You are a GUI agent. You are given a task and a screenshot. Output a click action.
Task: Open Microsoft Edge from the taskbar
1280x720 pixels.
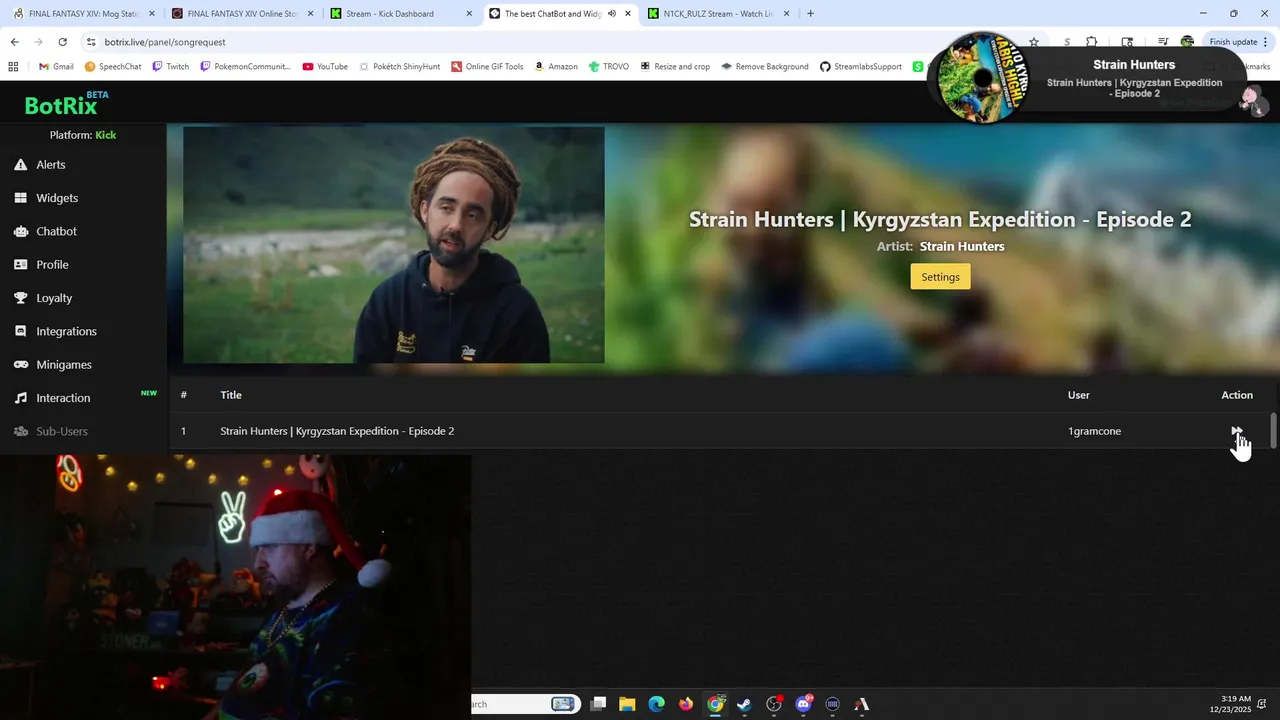pyautogui.click(x=656, y=704)
